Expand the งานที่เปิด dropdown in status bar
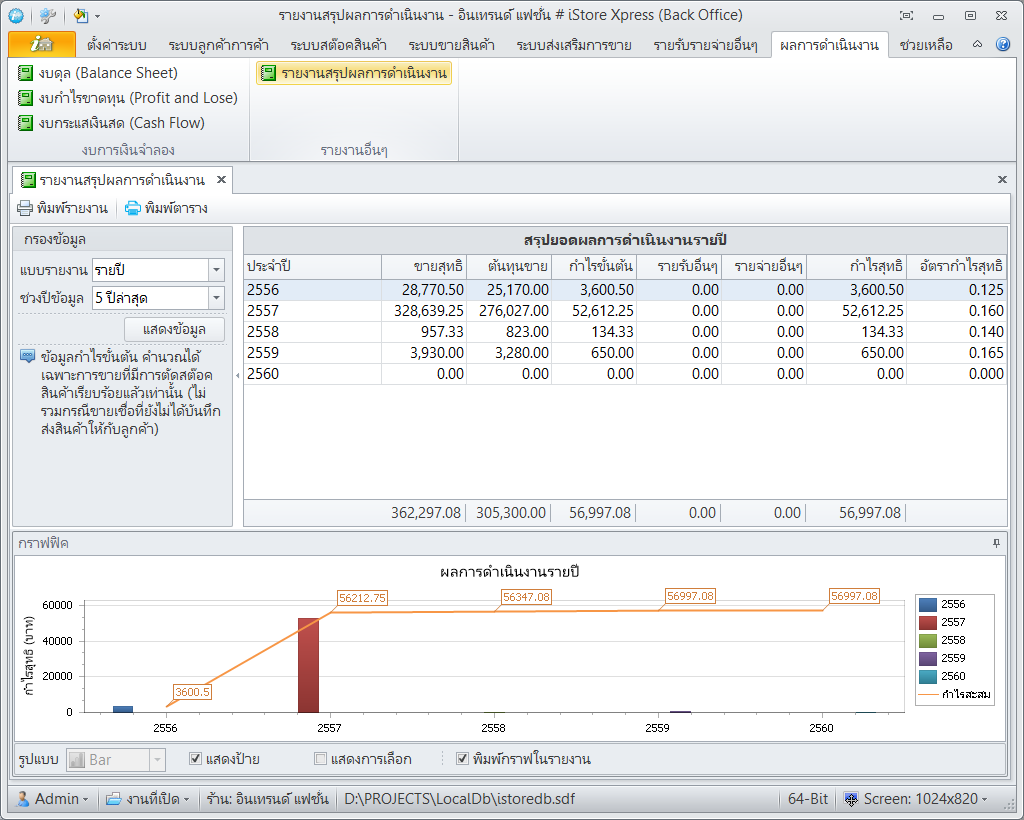1024x820 pixels. coord(186,799)
